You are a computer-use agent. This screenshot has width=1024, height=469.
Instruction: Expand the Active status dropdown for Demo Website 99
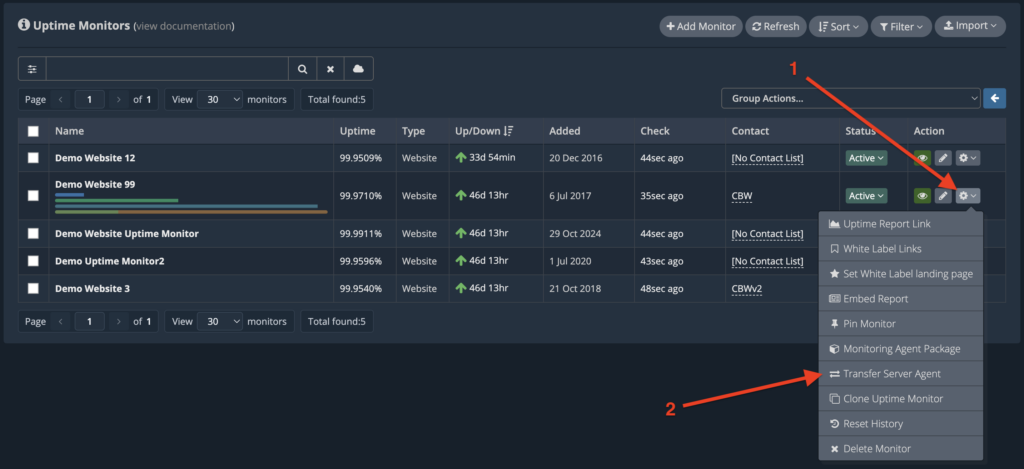867,196
